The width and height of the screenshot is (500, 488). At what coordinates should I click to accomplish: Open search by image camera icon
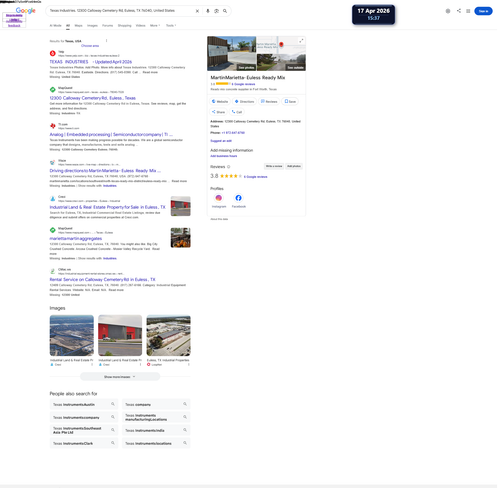[x=216, y=11]
